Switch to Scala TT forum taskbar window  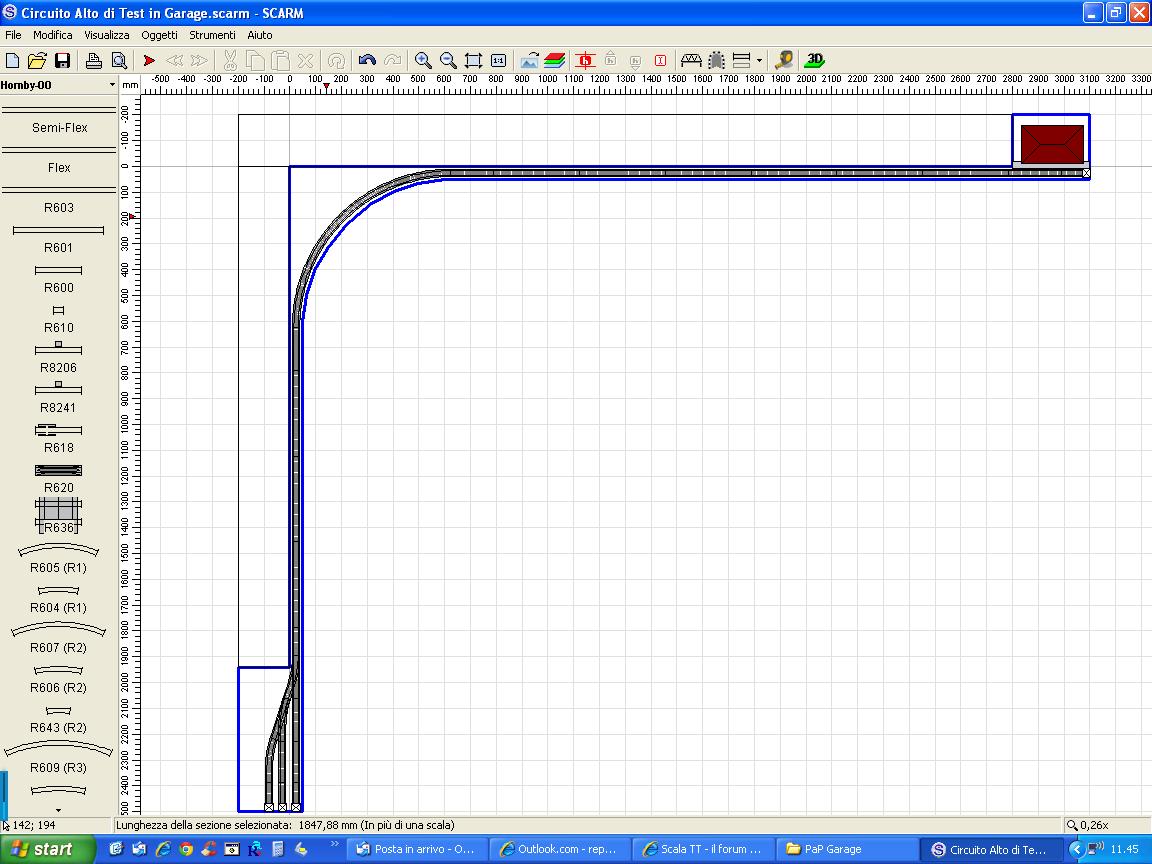click(703, 849)
